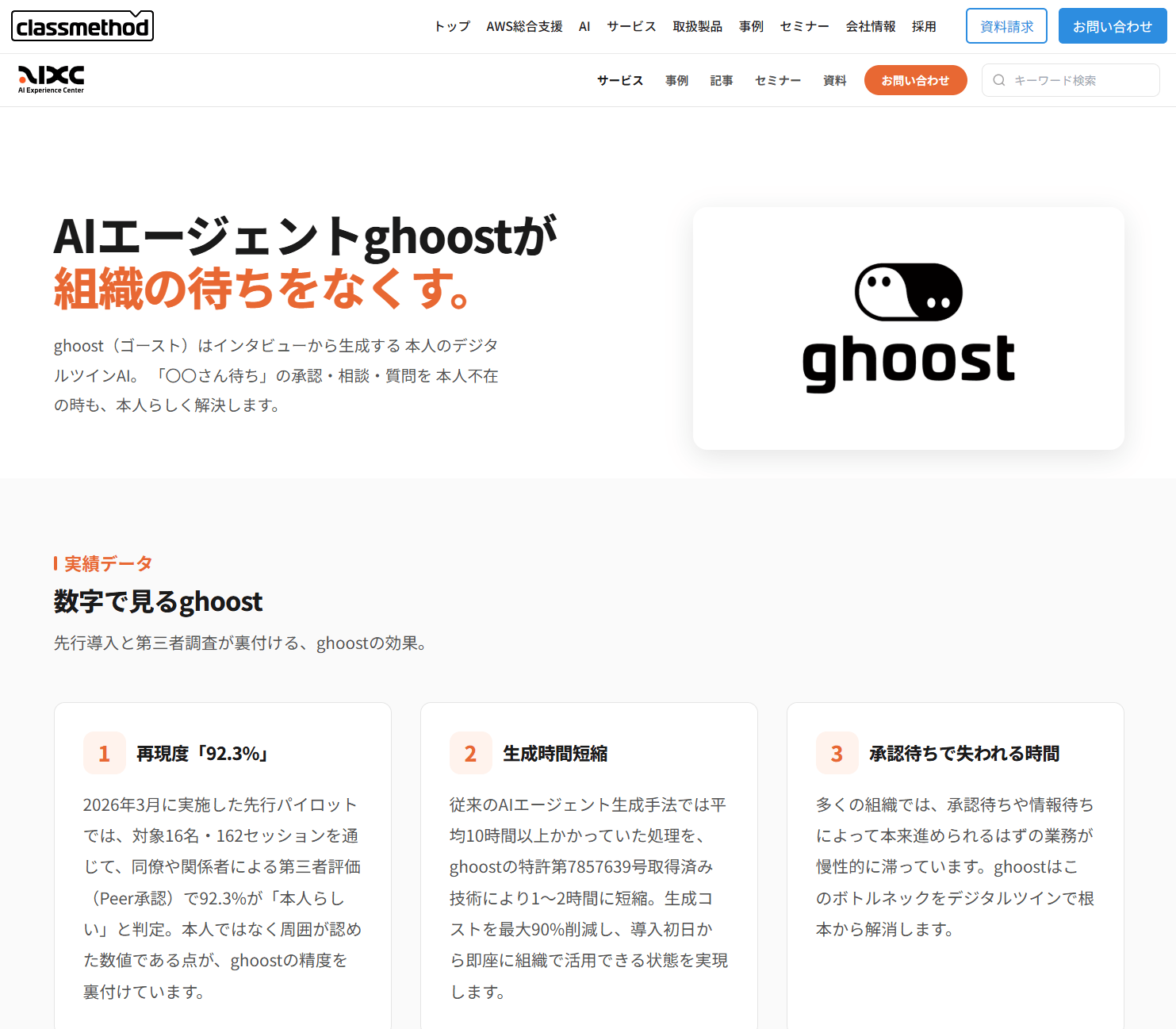Image resolution: width=1176 pixels, height=1029 pixels.
Task: Click card title 承認待ちで失われる時間
Action: tap(964, 754)
